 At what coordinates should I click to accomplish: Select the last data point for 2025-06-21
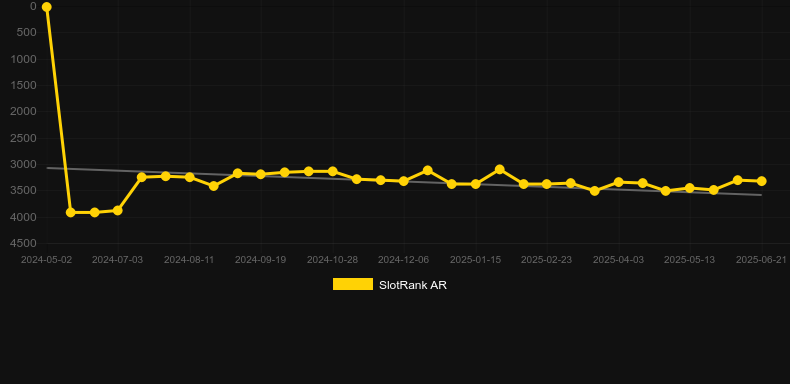761,181
